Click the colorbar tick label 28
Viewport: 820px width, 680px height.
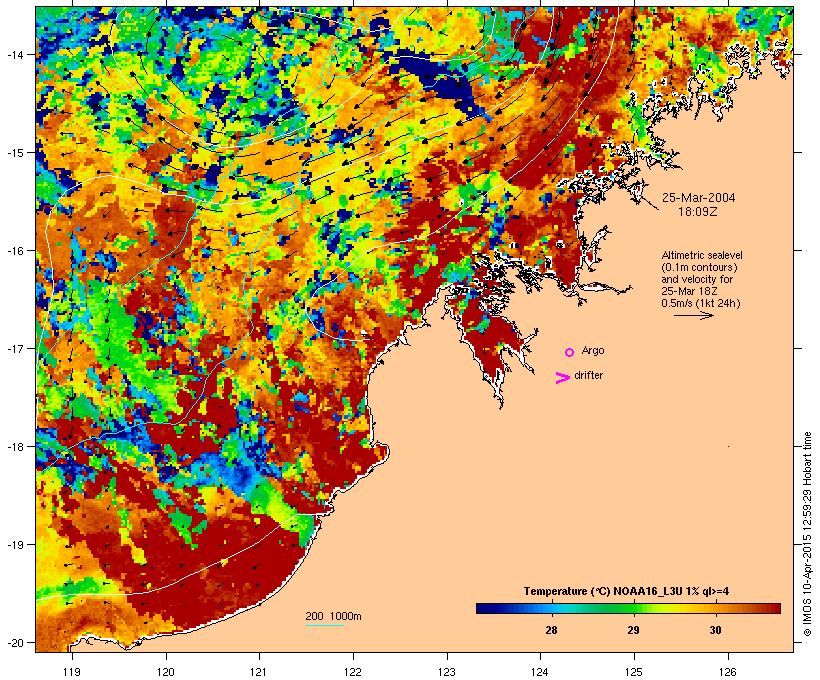pyautogui.click(x=551, y=630)
